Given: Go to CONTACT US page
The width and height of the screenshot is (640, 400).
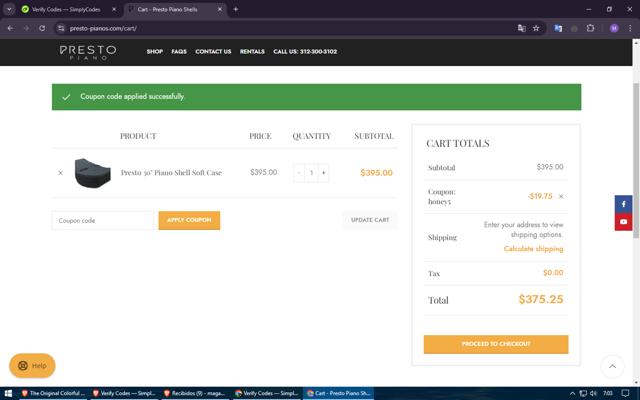Looking at the screenshot, I should (x=213, y=51).
